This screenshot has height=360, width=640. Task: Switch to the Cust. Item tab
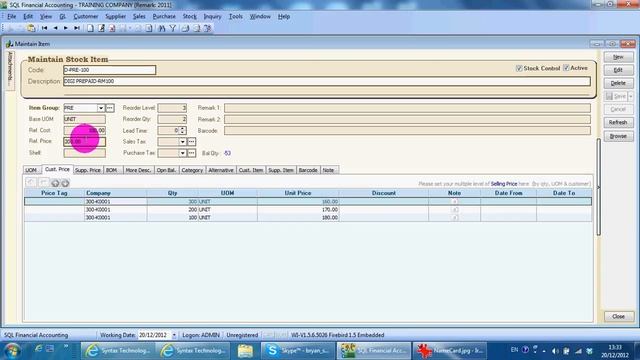[251, 170]
